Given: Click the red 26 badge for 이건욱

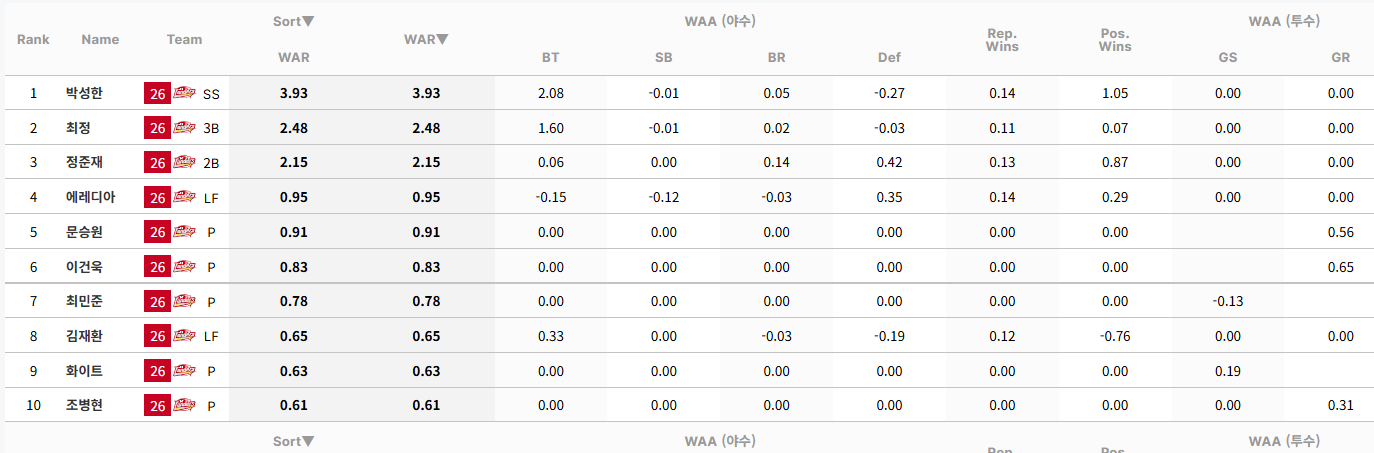Looking at the screenshot, I should coord(158,267).
